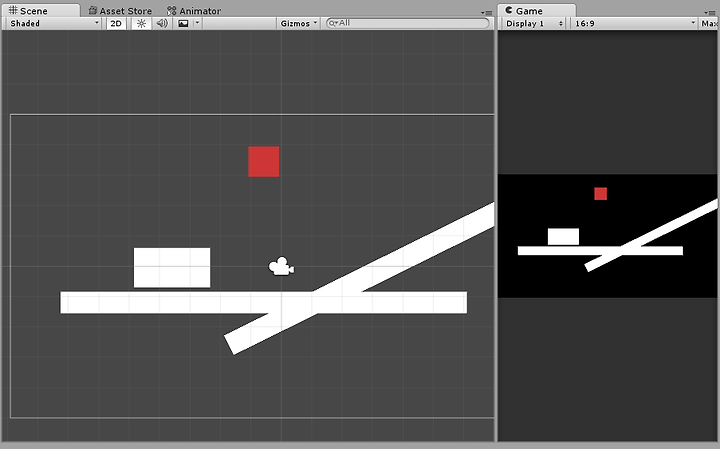Toggle scene lighting sun icon

tap(141, 23)
